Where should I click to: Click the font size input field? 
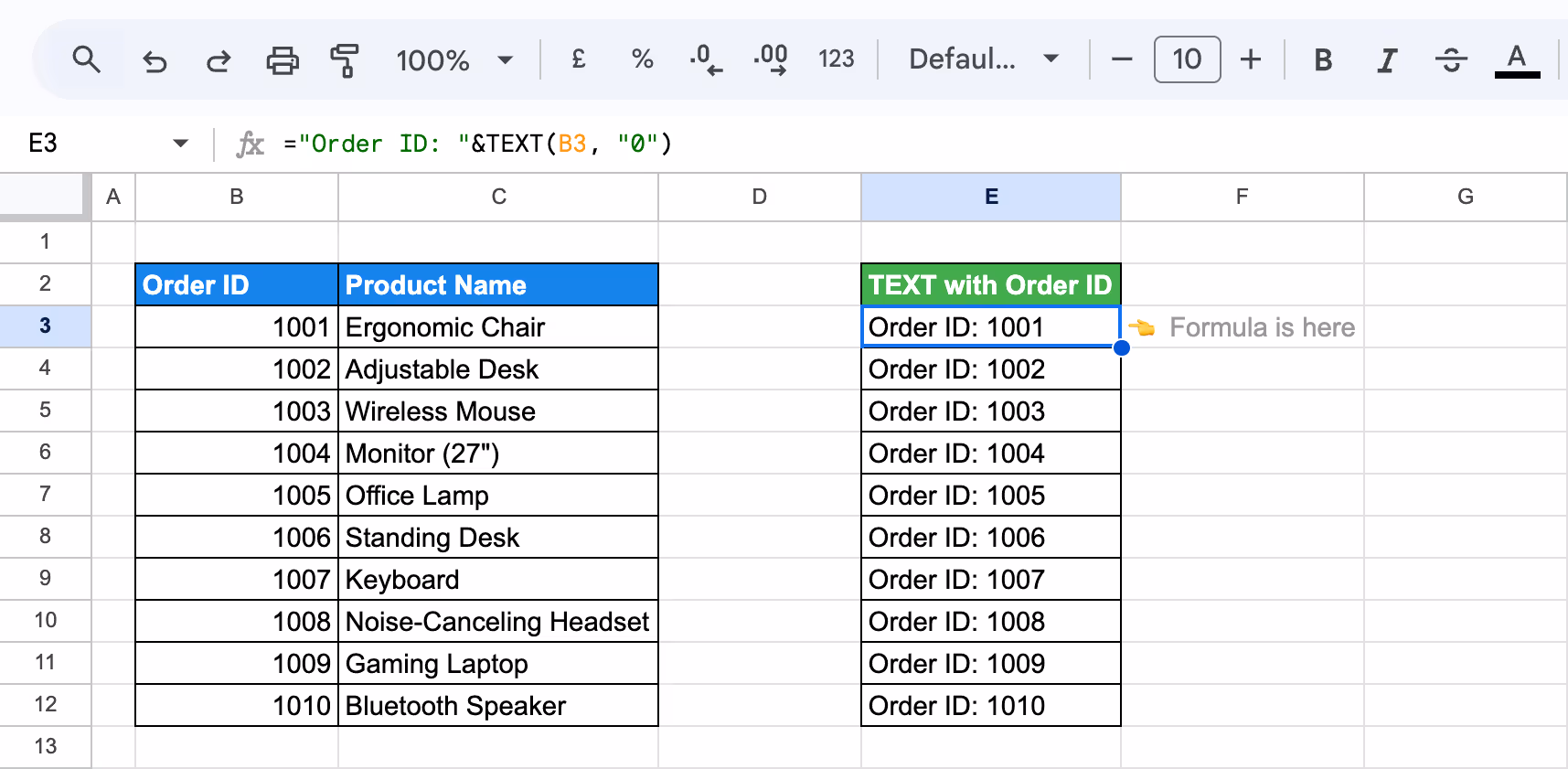pyautogui.click(x=1187, y=59)
